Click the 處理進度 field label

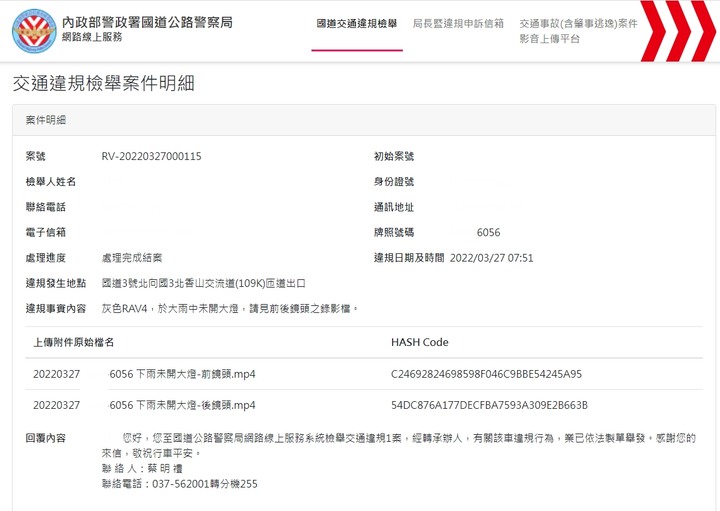coord(45,258)
